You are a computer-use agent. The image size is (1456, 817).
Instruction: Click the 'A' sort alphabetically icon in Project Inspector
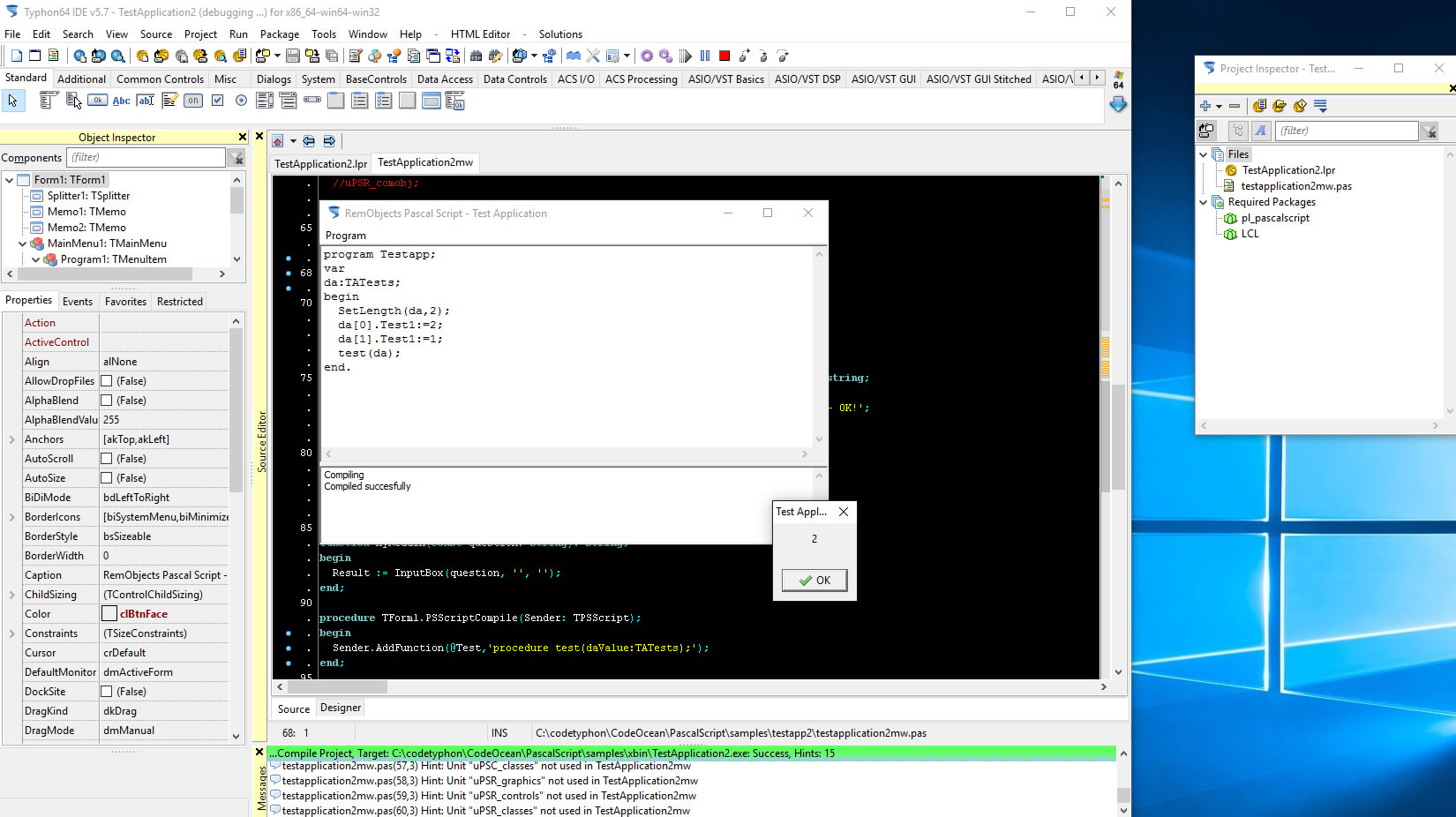coord(1260,131)
